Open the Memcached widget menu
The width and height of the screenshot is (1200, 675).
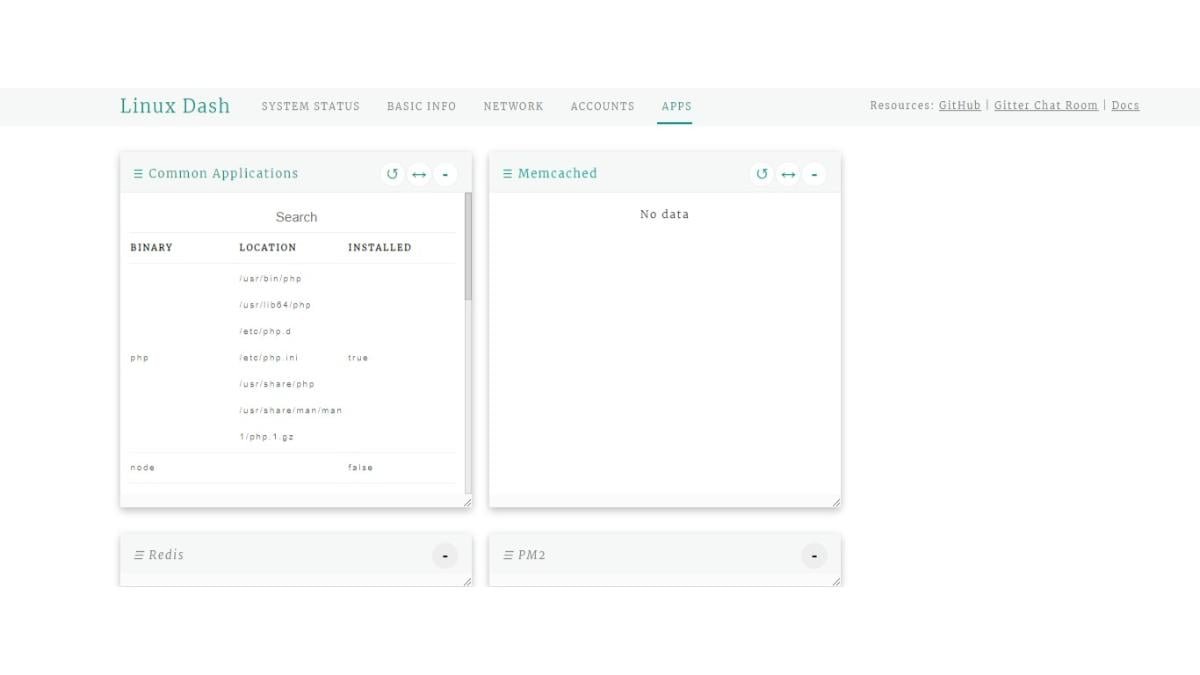pyautogui.click(x=507, y=173)
